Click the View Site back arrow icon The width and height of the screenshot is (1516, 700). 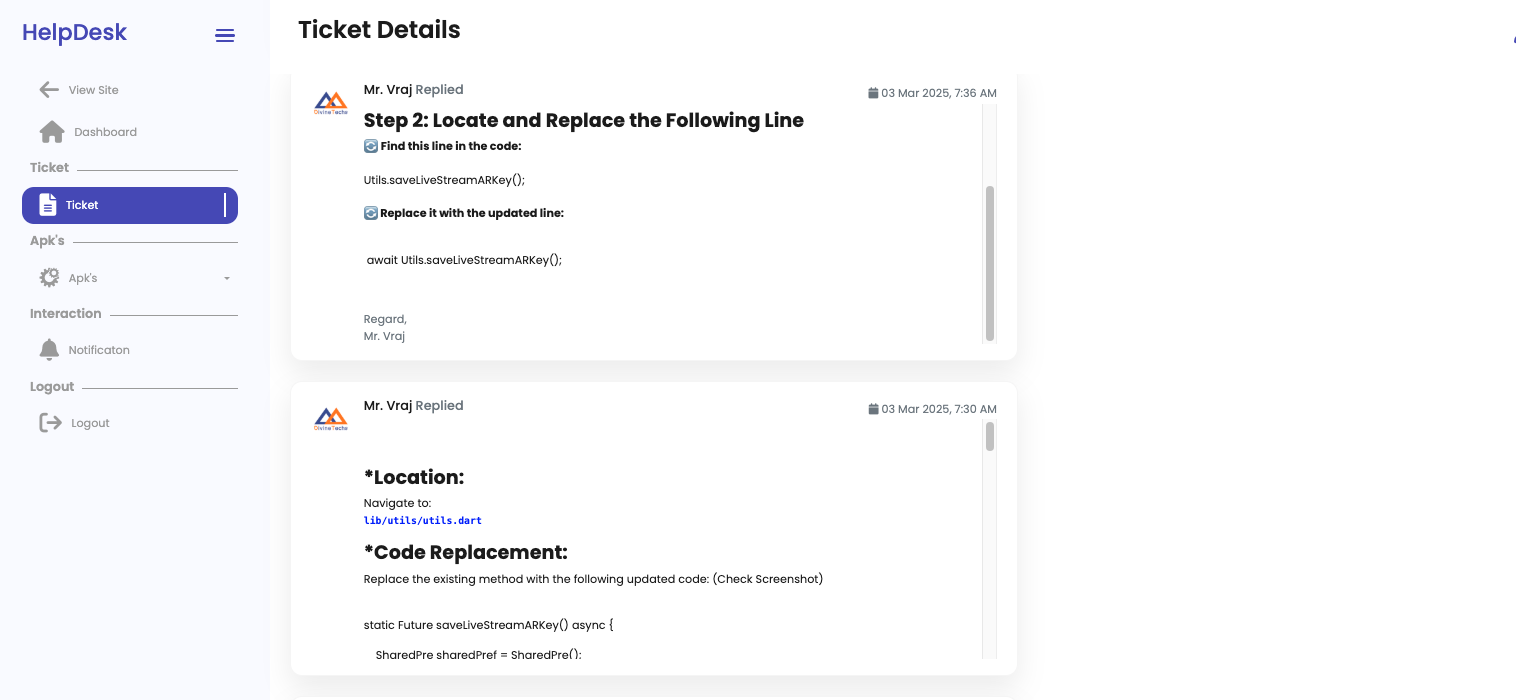[49, 90]
